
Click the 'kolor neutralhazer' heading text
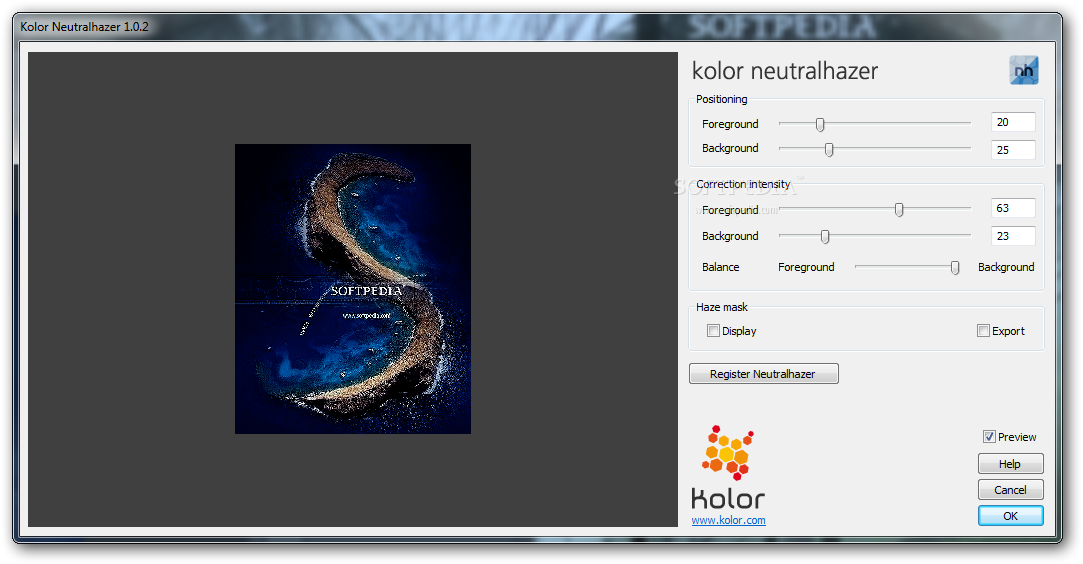coord(785,70)
